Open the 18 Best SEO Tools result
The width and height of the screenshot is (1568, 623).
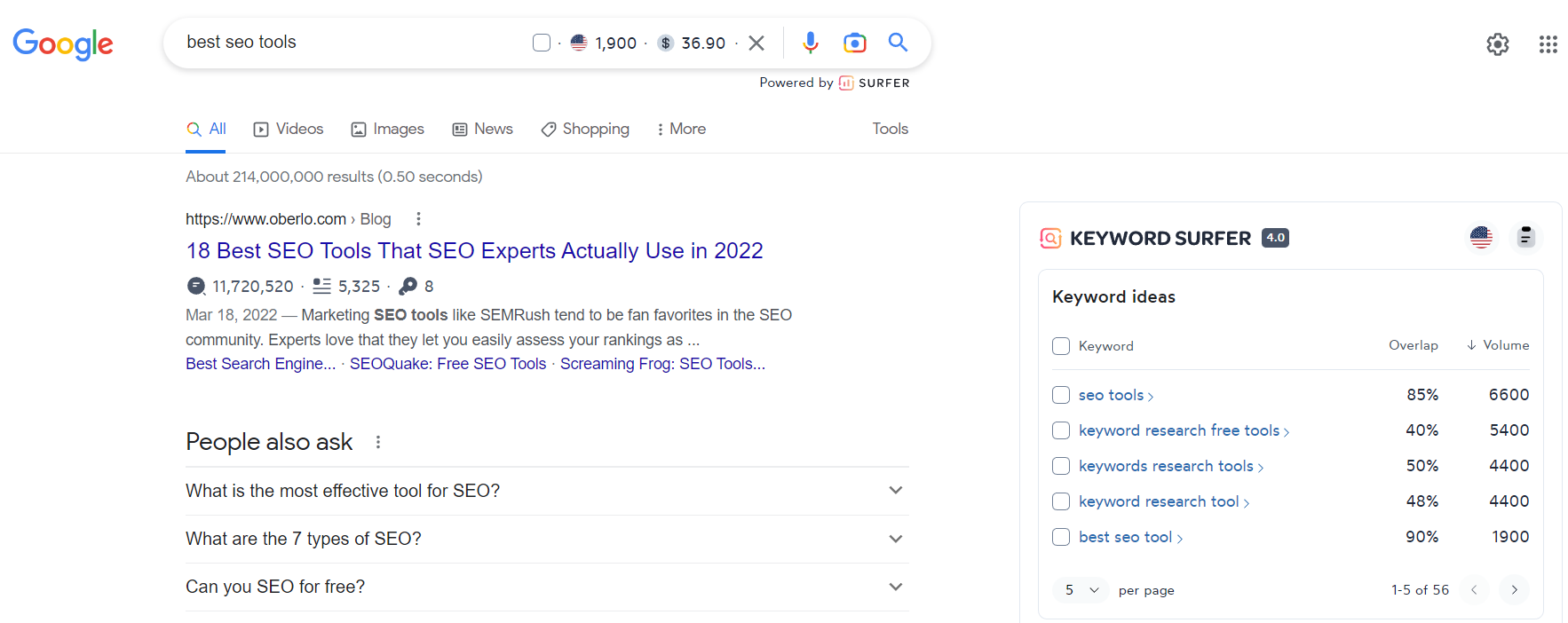pos(474,250)
